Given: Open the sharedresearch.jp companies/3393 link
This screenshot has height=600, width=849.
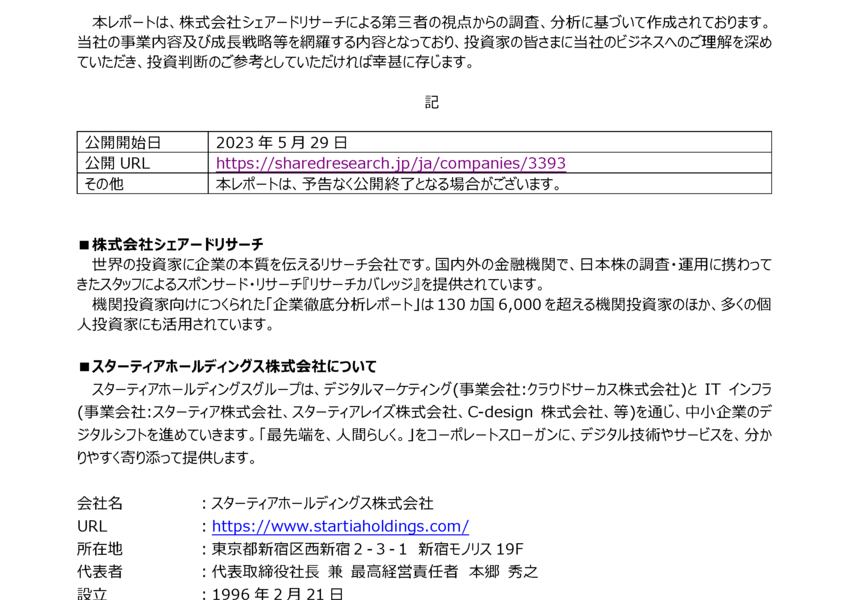Looking at the screenshot, I should point(390,164).
